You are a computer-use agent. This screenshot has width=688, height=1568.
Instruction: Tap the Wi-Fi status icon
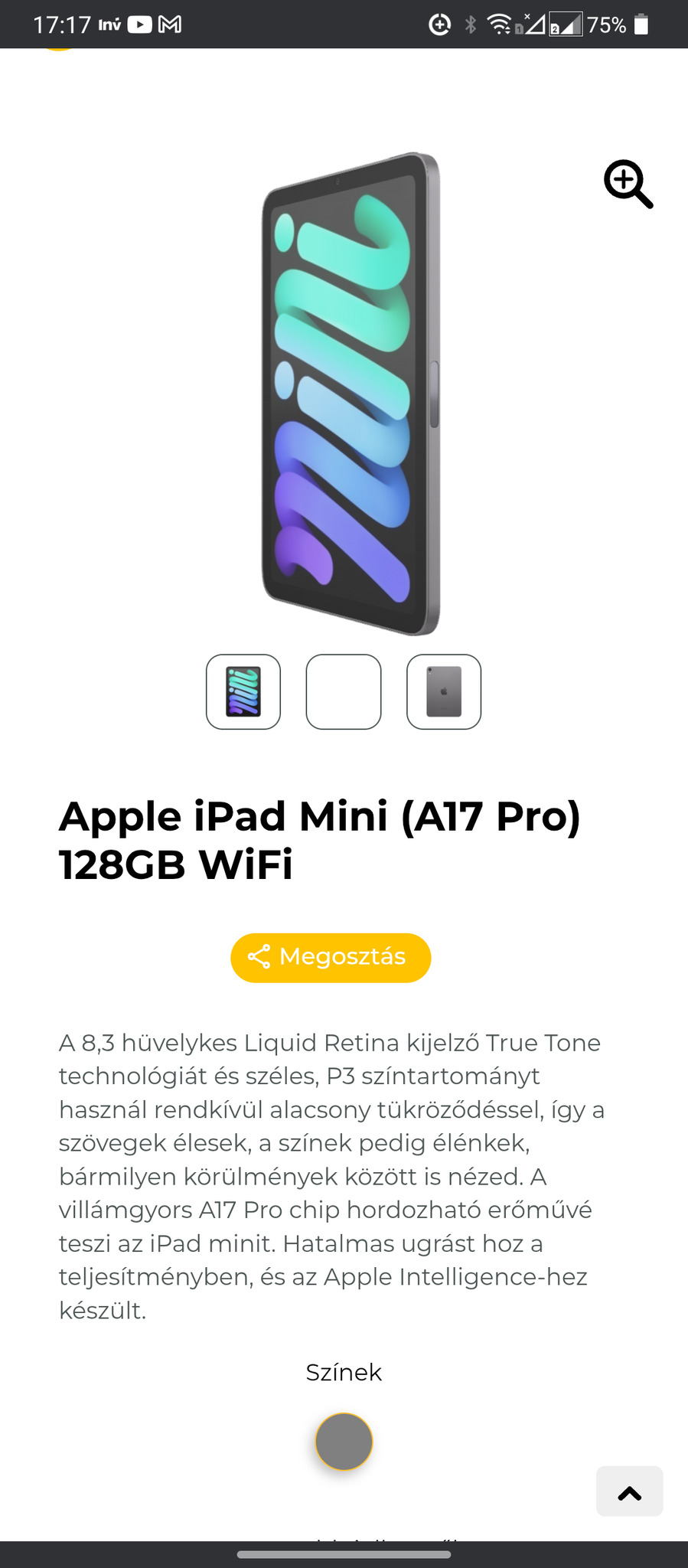(x=500, y=24)
